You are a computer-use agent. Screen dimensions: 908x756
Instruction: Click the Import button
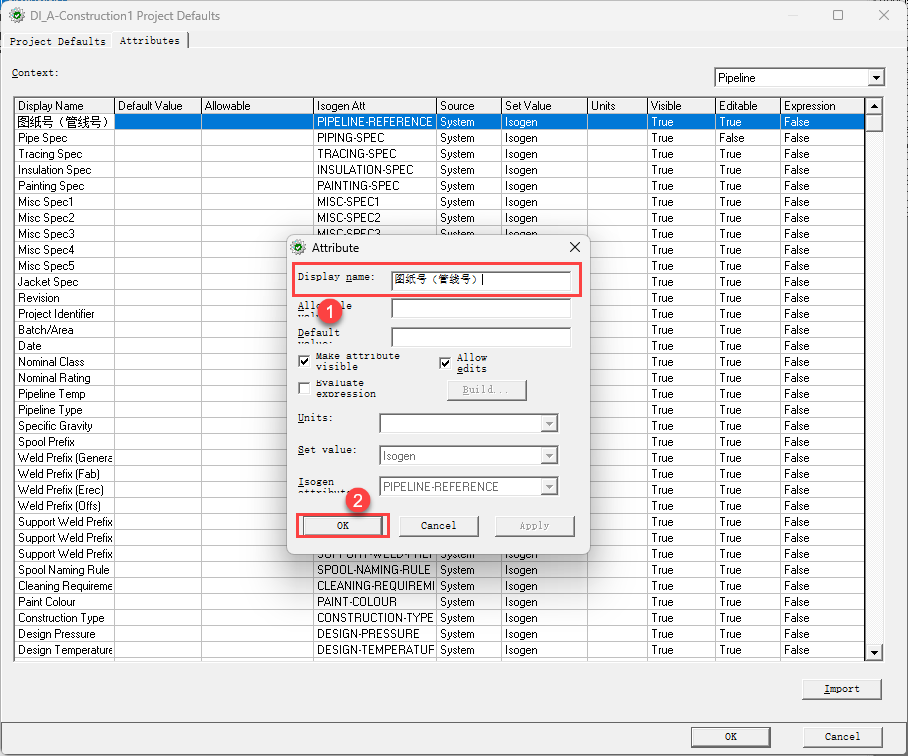coord(841,689)
